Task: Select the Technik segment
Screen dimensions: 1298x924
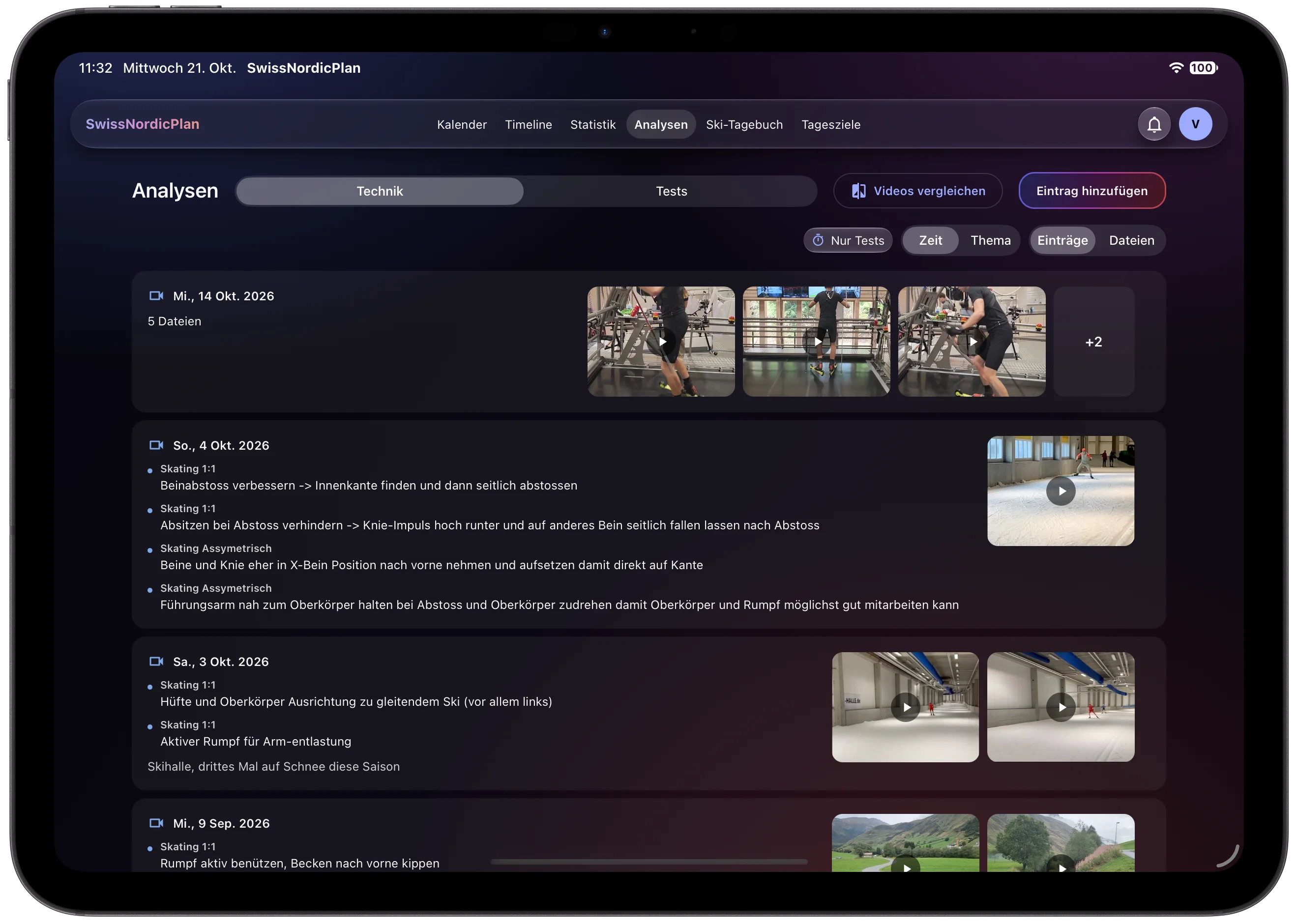Action: tap(380, 191)
